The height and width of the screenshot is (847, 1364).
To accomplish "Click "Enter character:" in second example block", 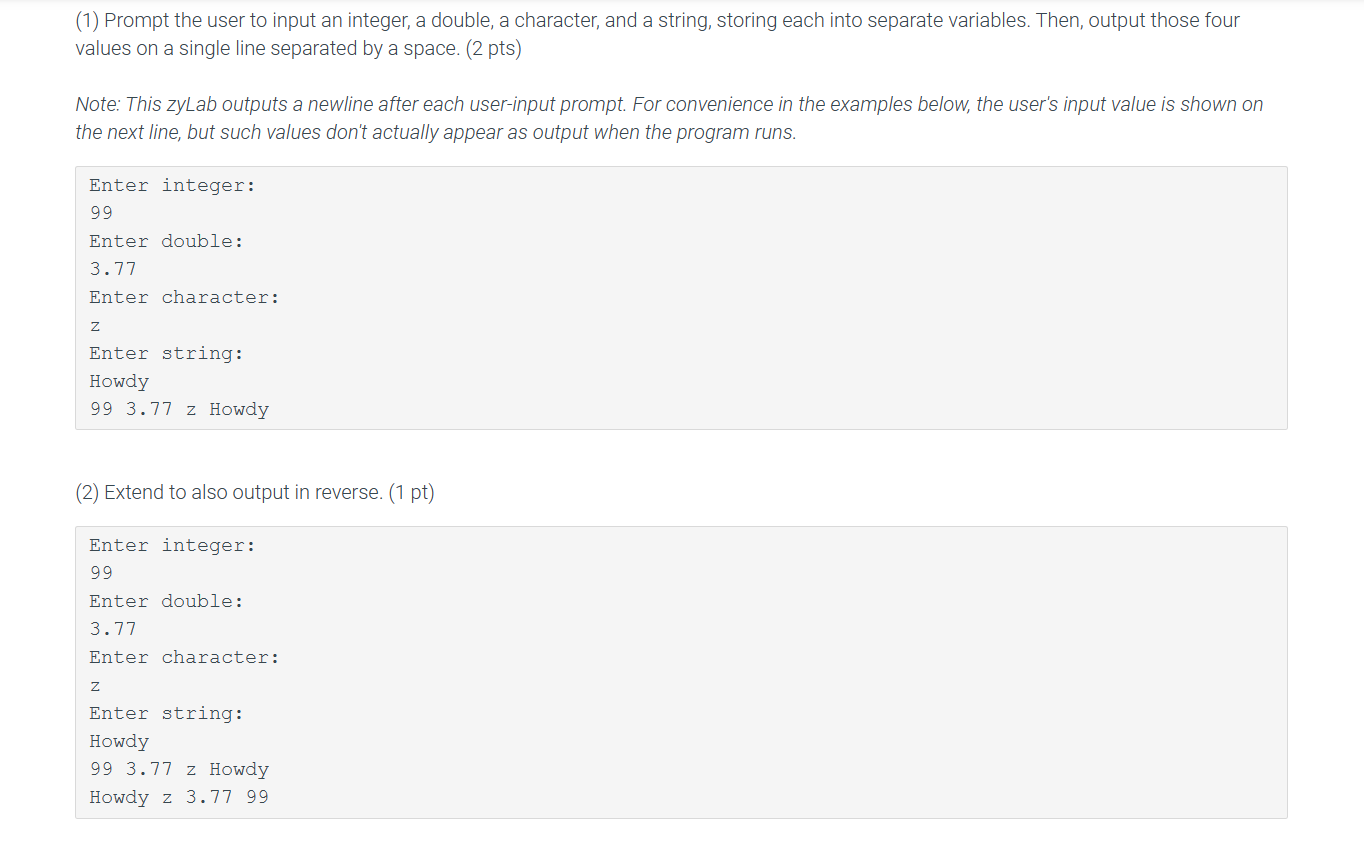I will 184,657.
